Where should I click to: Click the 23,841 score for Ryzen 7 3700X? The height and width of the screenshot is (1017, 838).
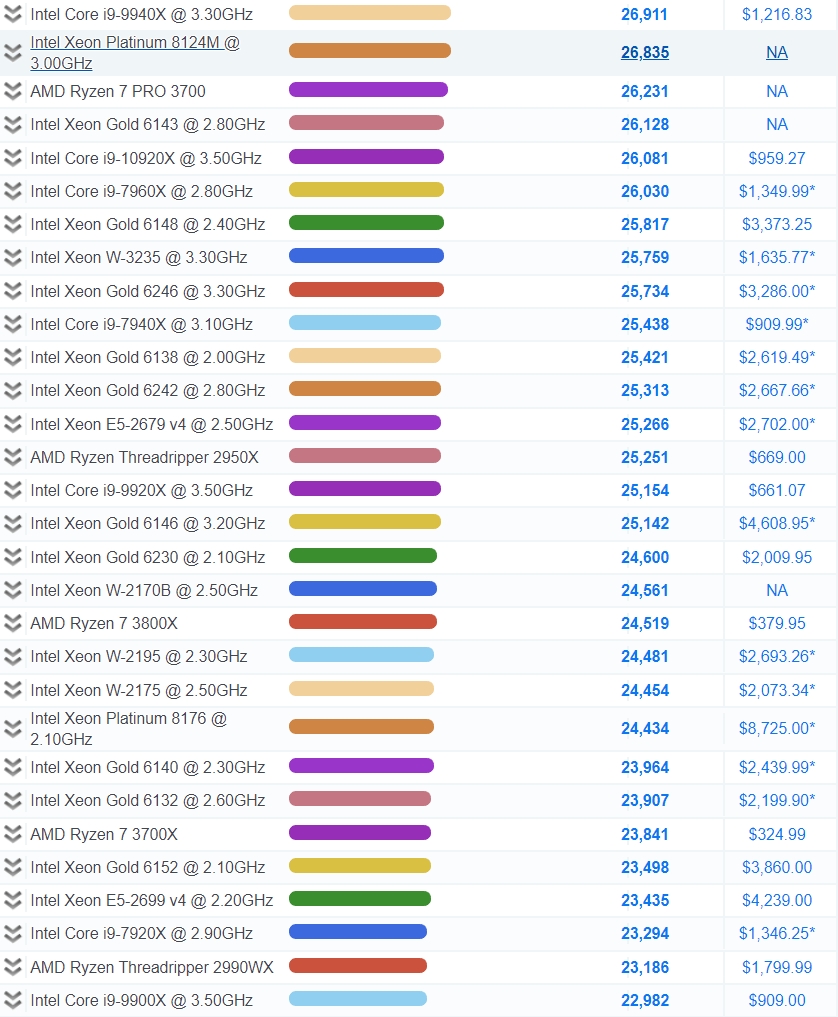click(x=645, y=834)
